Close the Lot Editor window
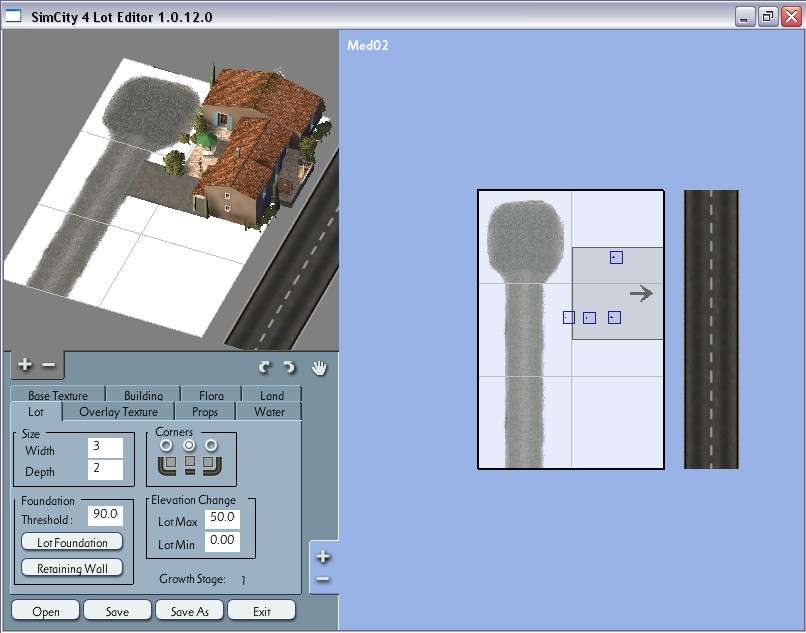 [x=791, y=17]
